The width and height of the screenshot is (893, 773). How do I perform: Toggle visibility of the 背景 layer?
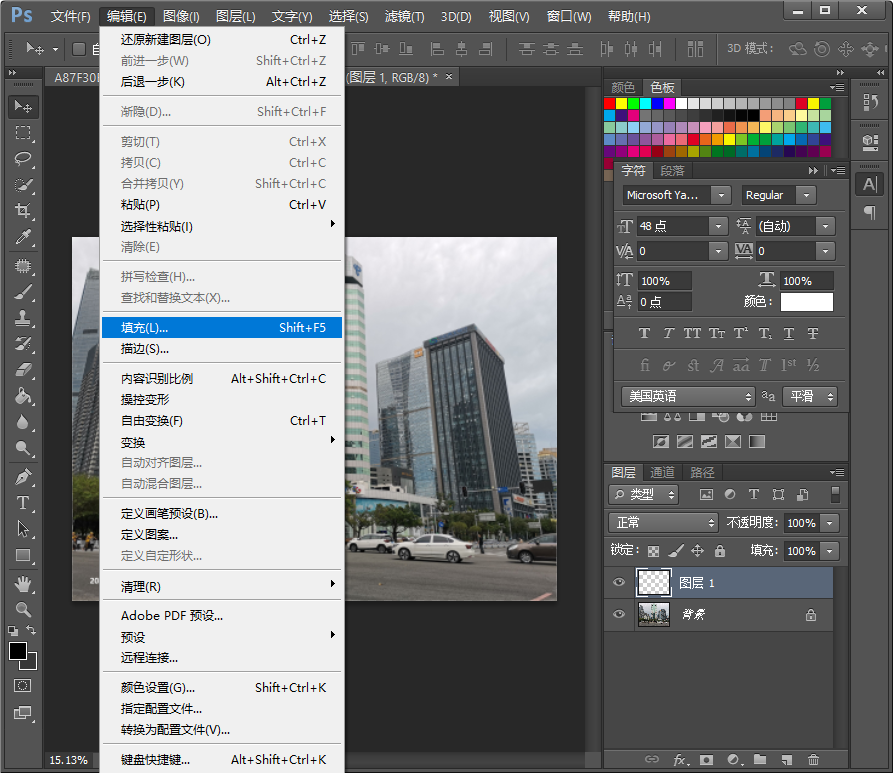tap(619, 615)
